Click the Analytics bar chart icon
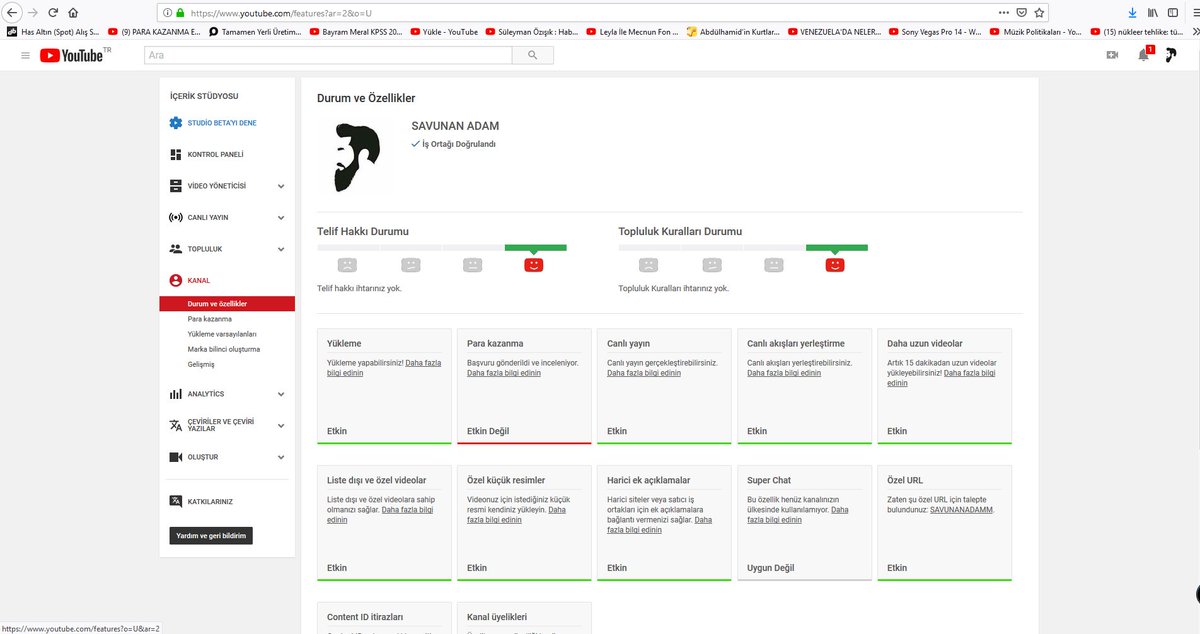The width and height of the screenshot is (1200, 634). 176,394
